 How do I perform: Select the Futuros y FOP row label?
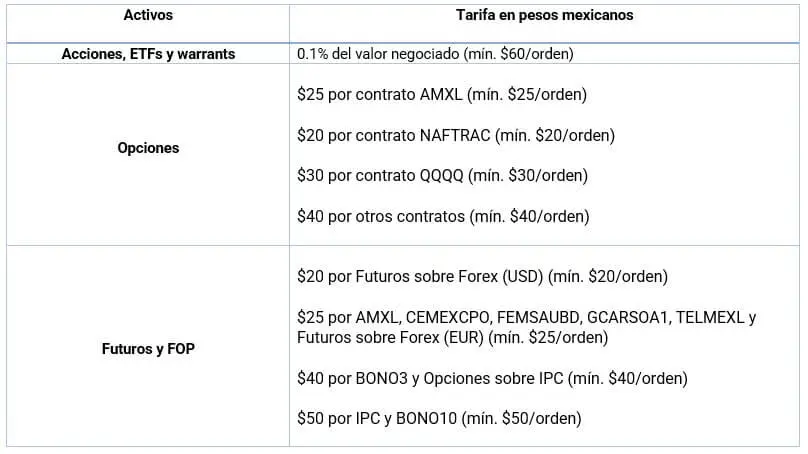point(148,349)
